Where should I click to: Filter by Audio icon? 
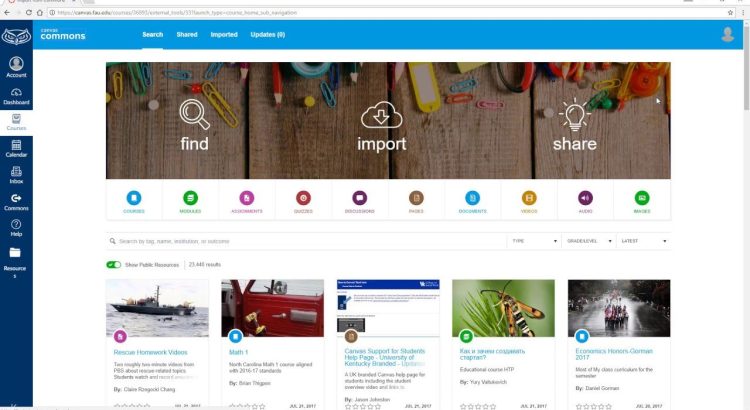click(x=585, y=199)
